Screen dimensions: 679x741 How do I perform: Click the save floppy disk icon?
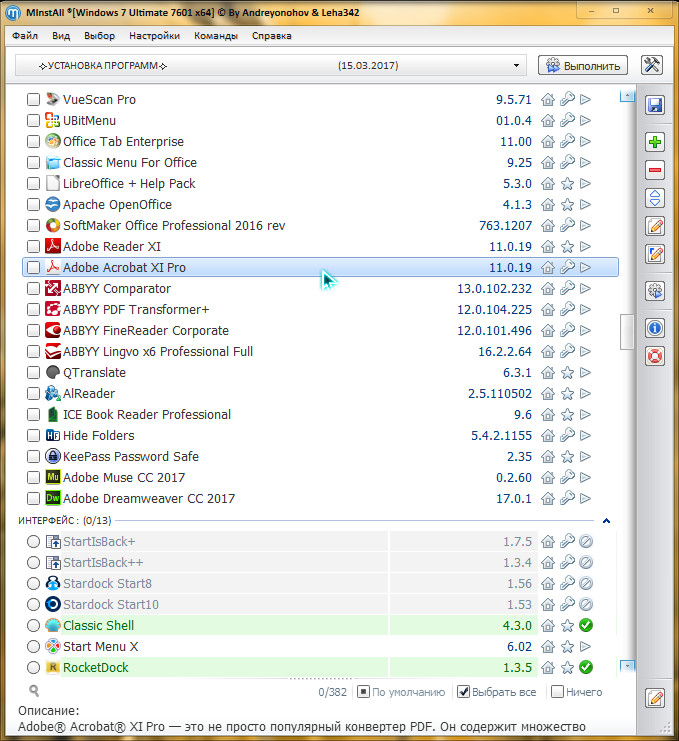click(x=655, y=105)
